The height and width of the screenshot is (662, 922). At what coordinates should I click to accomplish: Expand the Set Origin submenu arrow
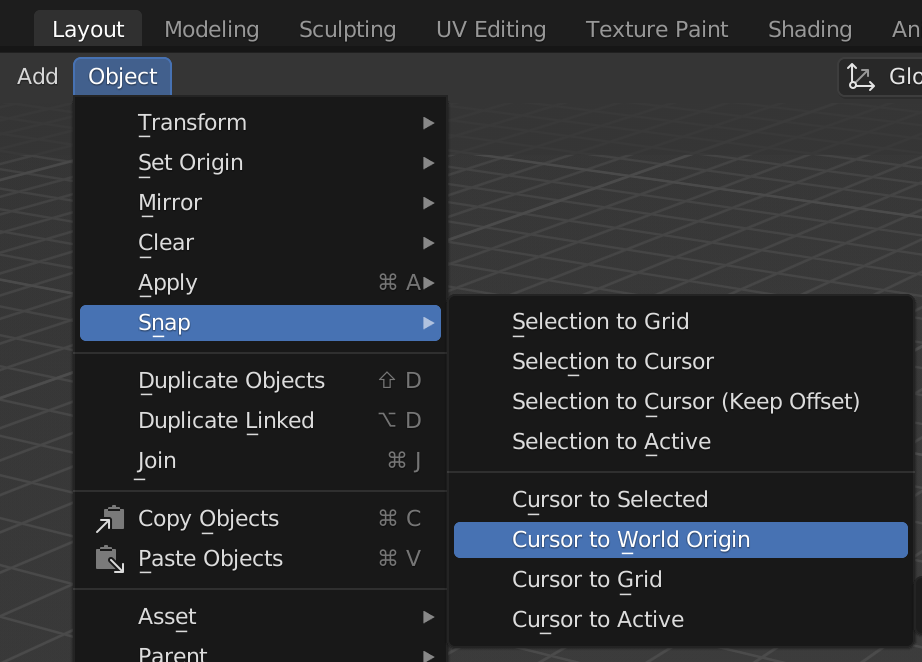(x=429, y=163)
